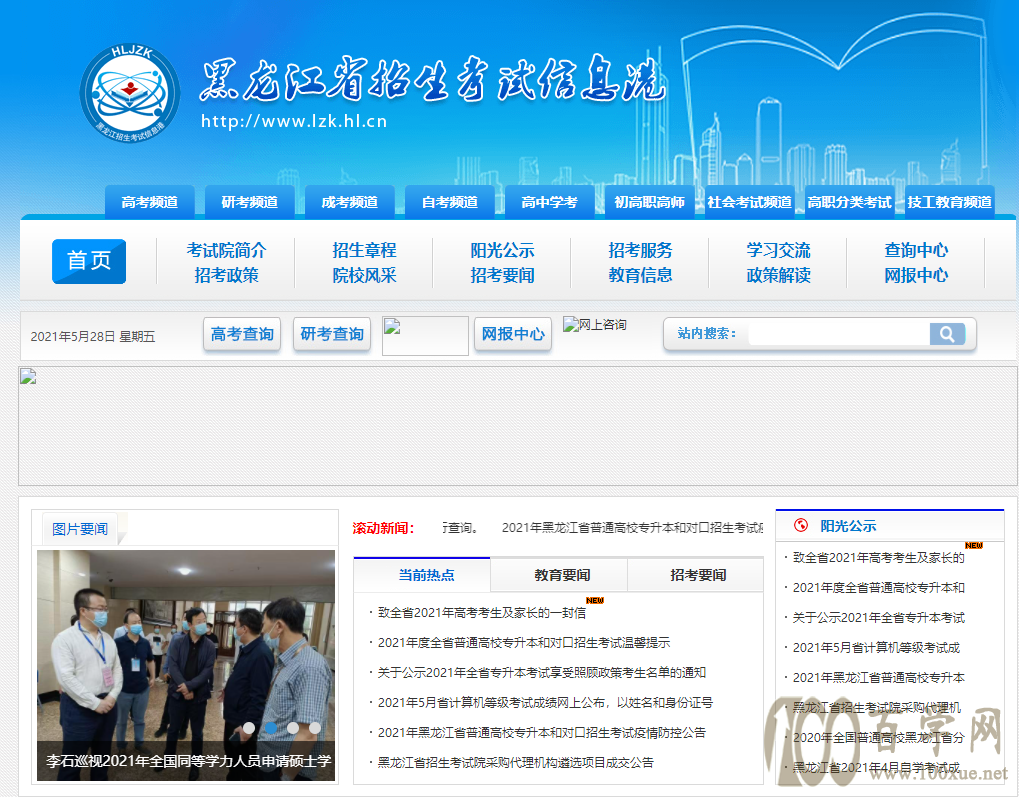
Task: Open 查询中心 menu link
Action: tap(916, 250)
